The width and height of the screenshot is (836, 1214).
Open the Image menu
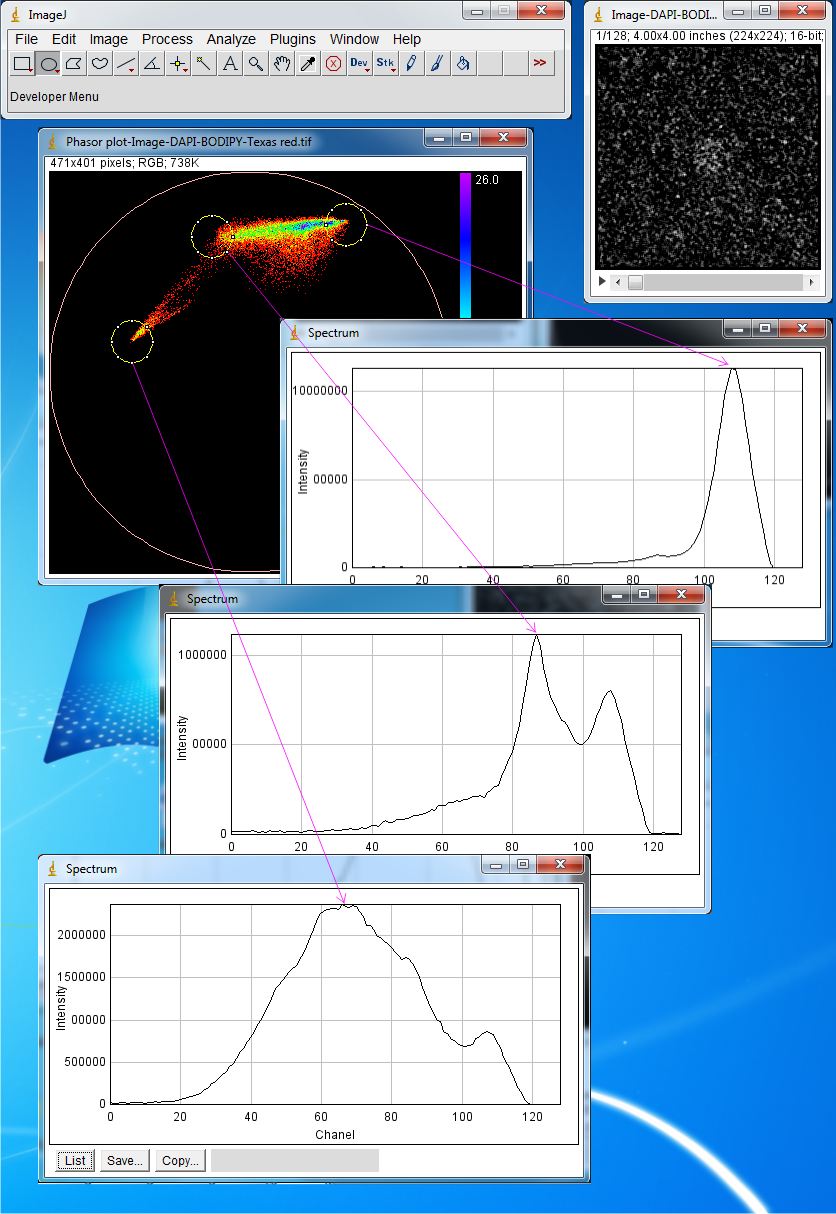click(x=109, y=39)
